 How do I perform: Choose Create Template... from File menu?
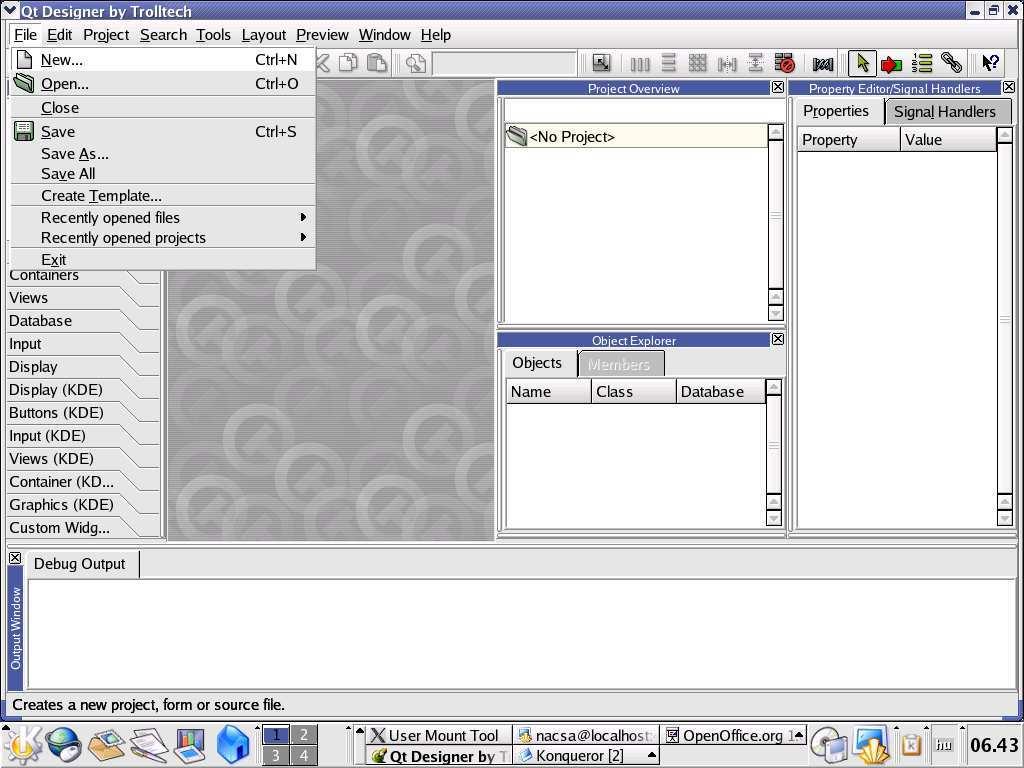click(x=163, y=196)
